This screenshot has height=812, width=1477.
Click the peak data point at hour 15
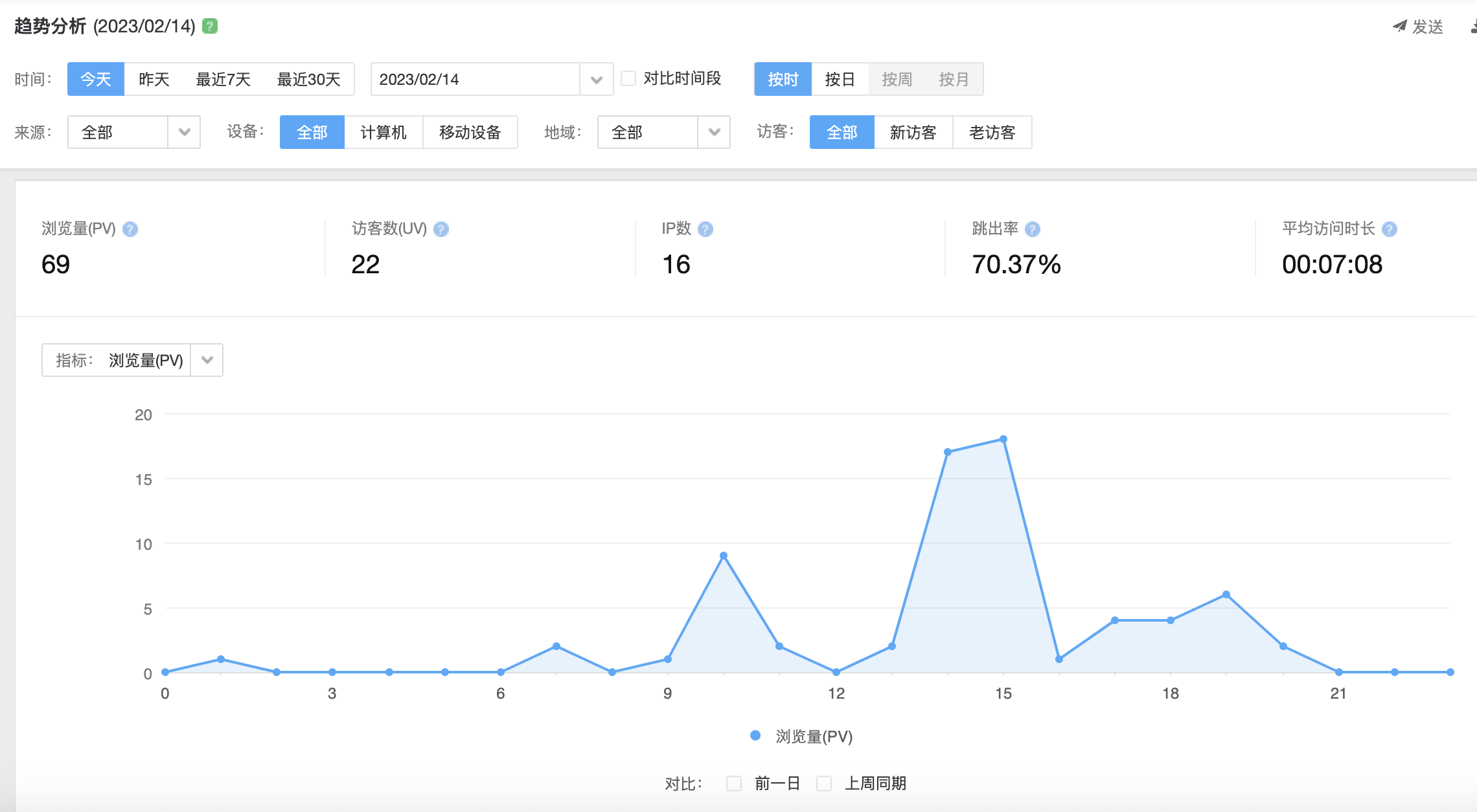pos(1003,439)
